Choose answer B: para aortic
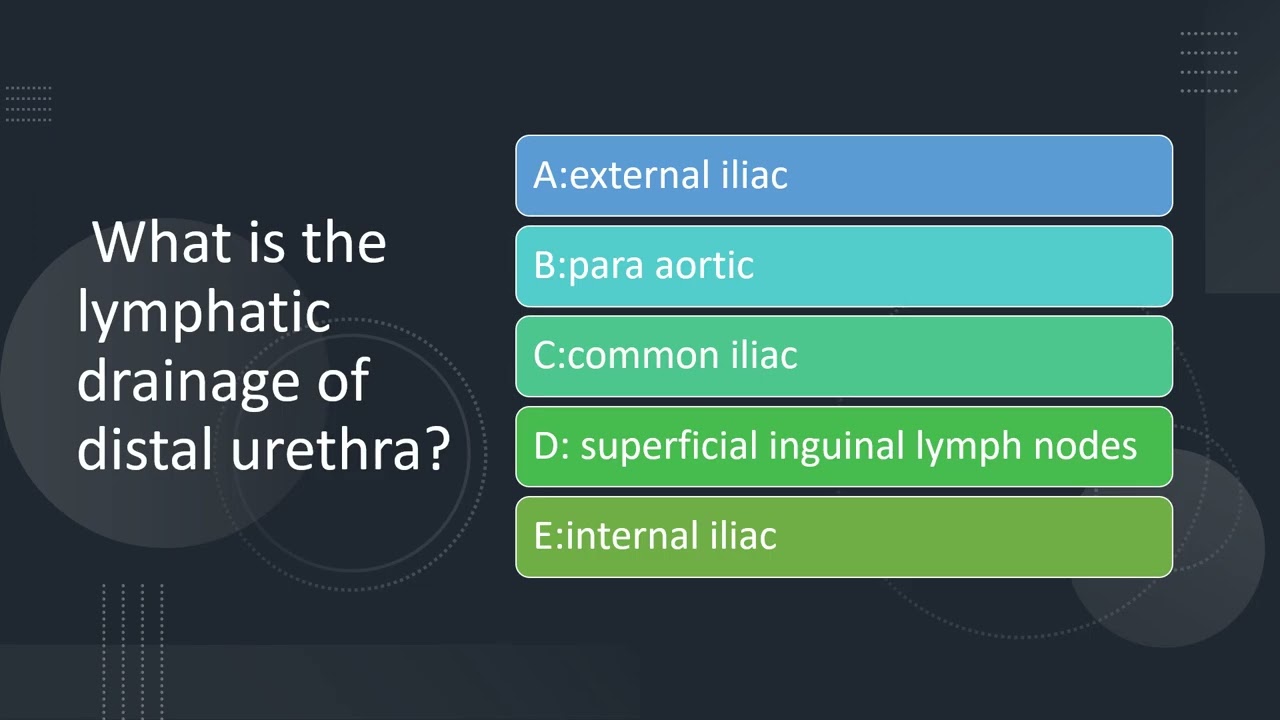Image resolution: width=1280 pixels, height=720 pixels. tap(844, 266)
